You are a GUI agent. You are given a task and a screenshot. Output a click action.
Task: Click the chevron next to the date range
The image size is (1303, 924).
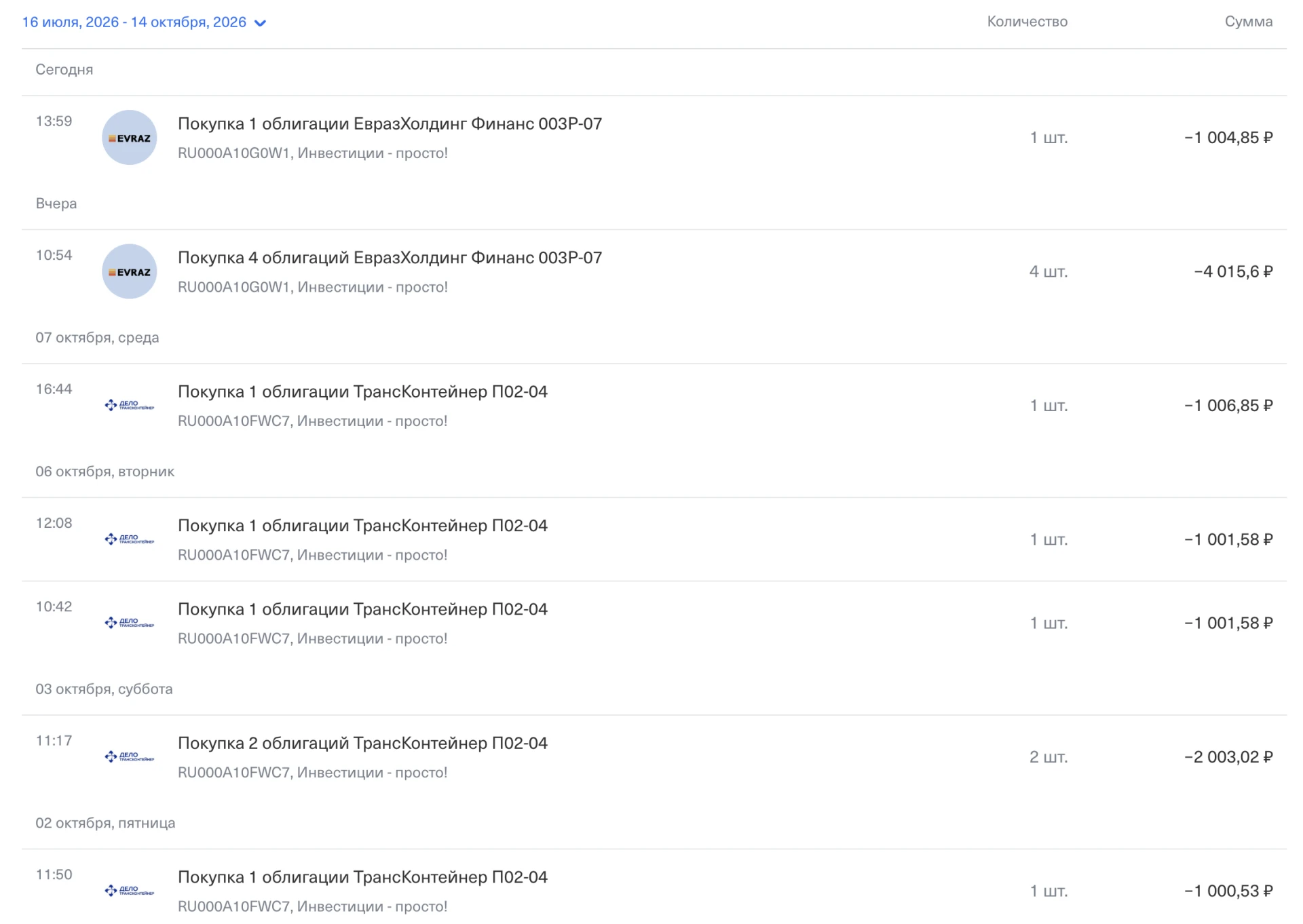click(x=260, y=24)
